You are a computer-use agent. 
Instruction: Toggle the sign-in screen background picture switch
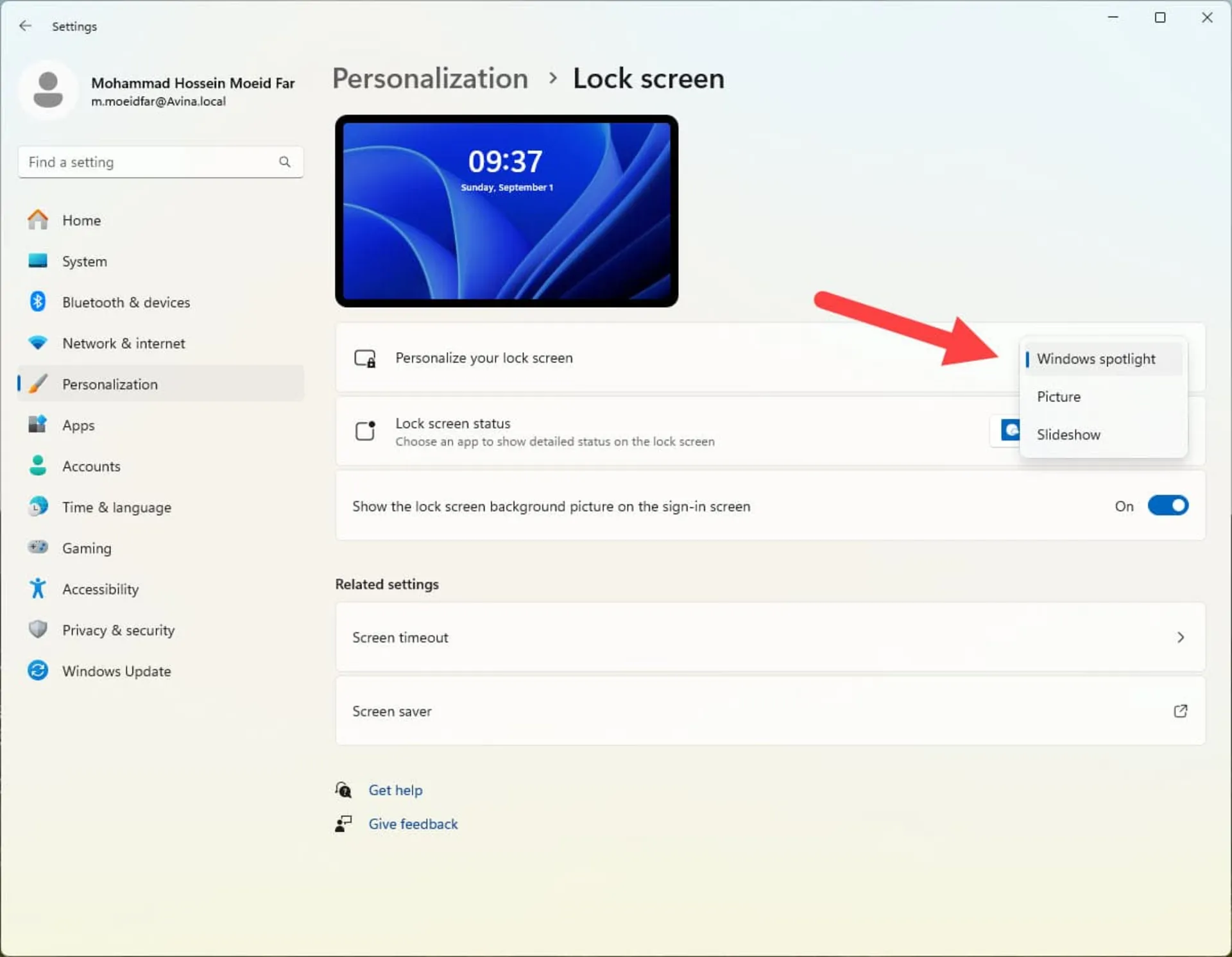click(x=1168, y=506)
